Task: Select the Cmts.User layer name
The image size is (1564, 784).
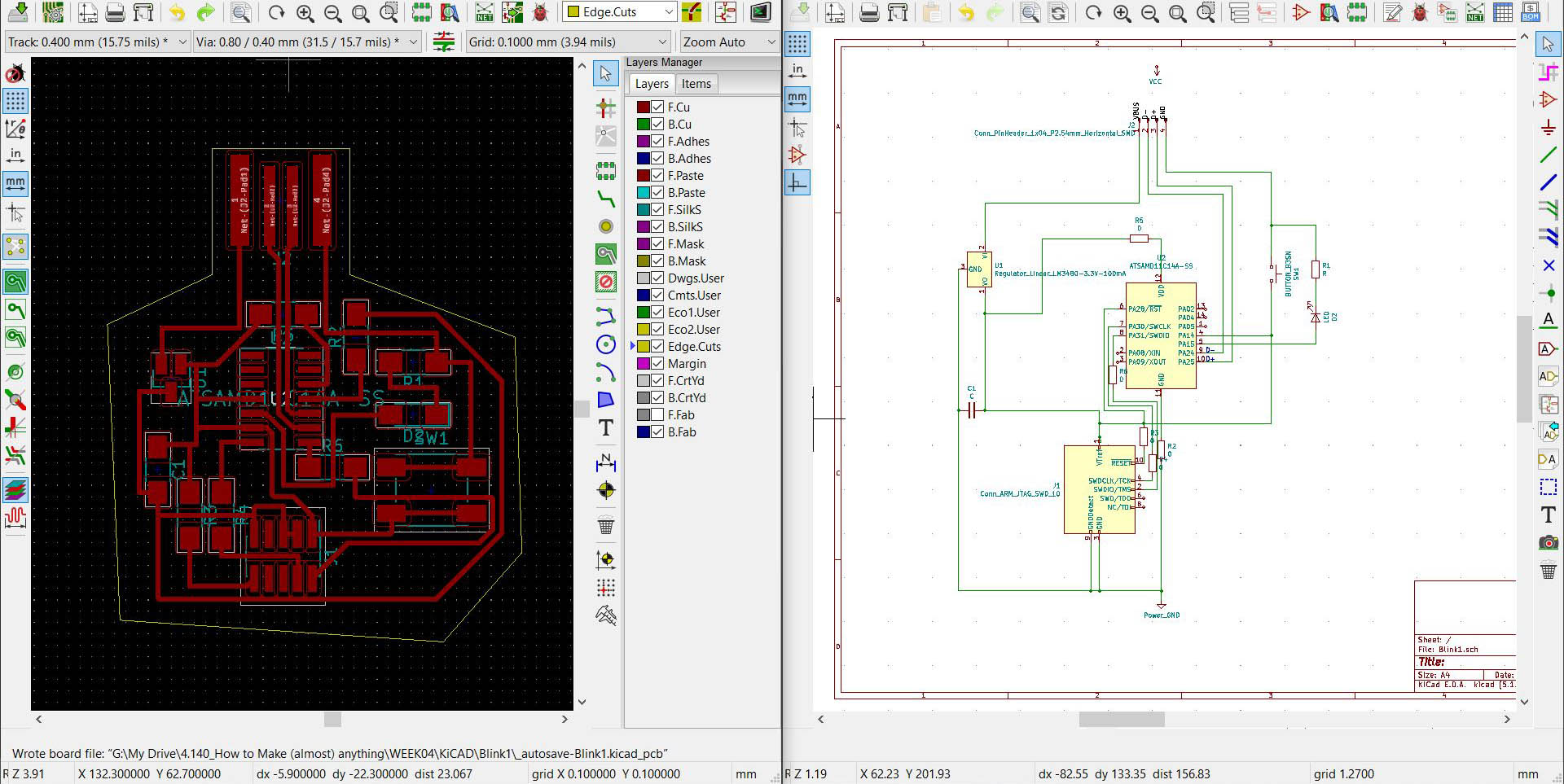Action: pyautogui.click(x=694, y=295)
